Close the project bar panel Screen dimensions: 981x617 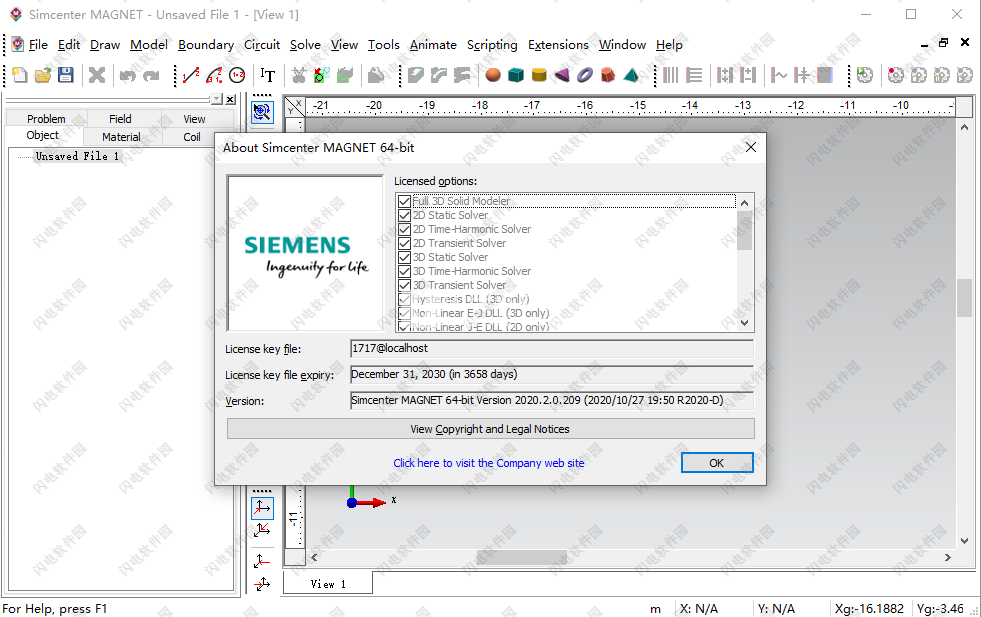point(230,99)
